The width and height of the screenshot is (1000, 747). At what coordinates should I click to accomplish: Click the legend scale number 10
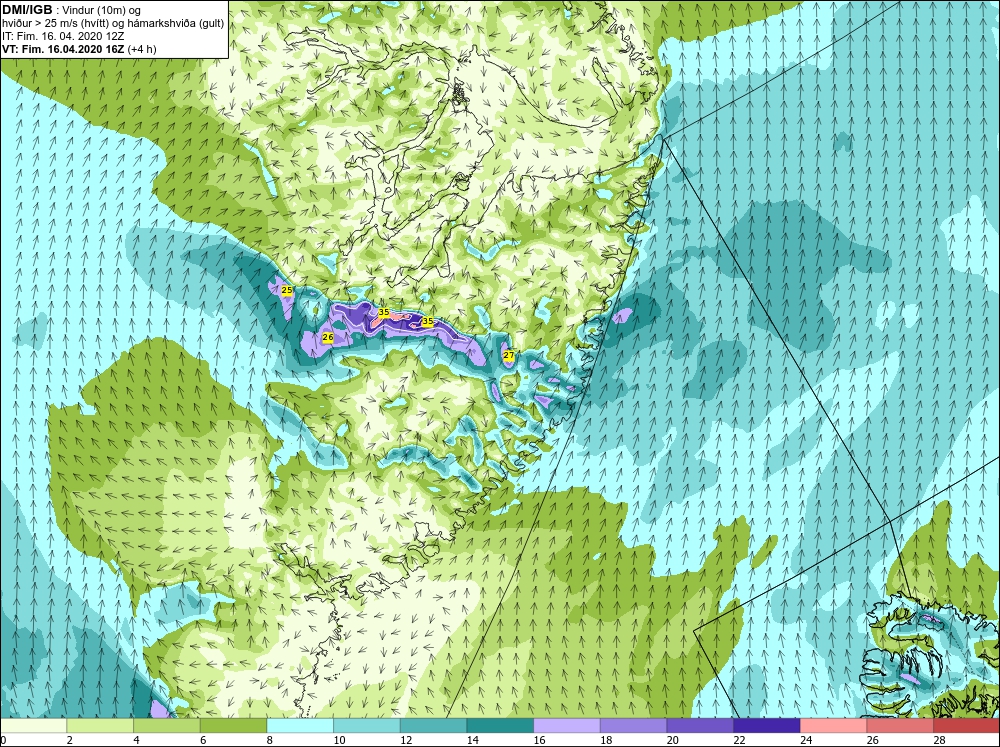click(339, 740)
